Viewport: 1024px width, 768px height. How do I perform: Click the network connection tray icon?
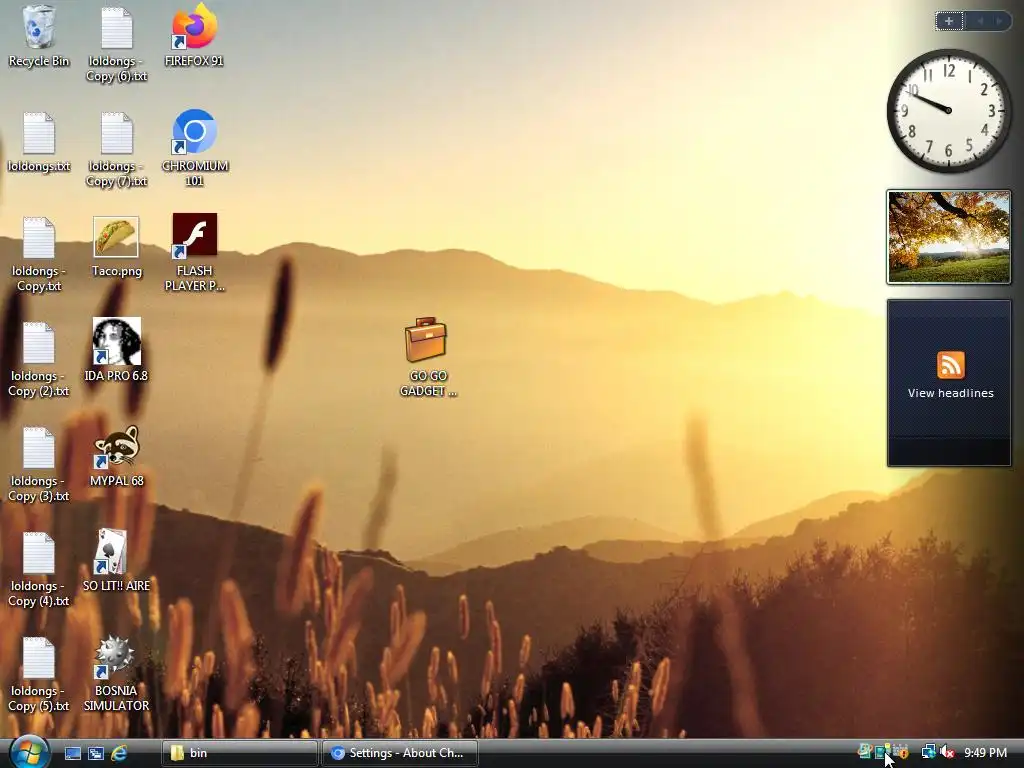coord(928,752)
